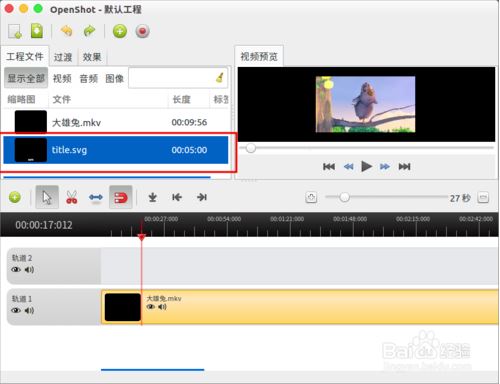Select the scissors razor tool

[x=71, y=197]
